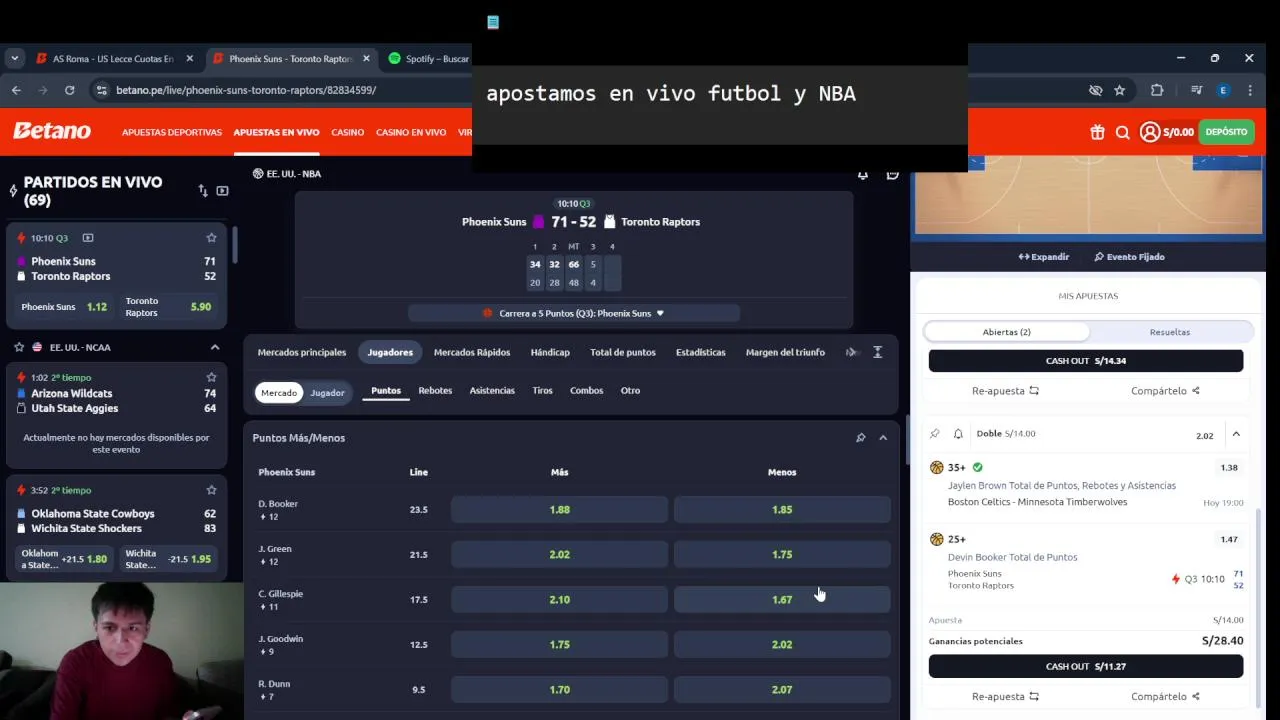Screen dimensions: 1280x720
Task: Click Evento Fijado pin link
Action: [1129, 257]
